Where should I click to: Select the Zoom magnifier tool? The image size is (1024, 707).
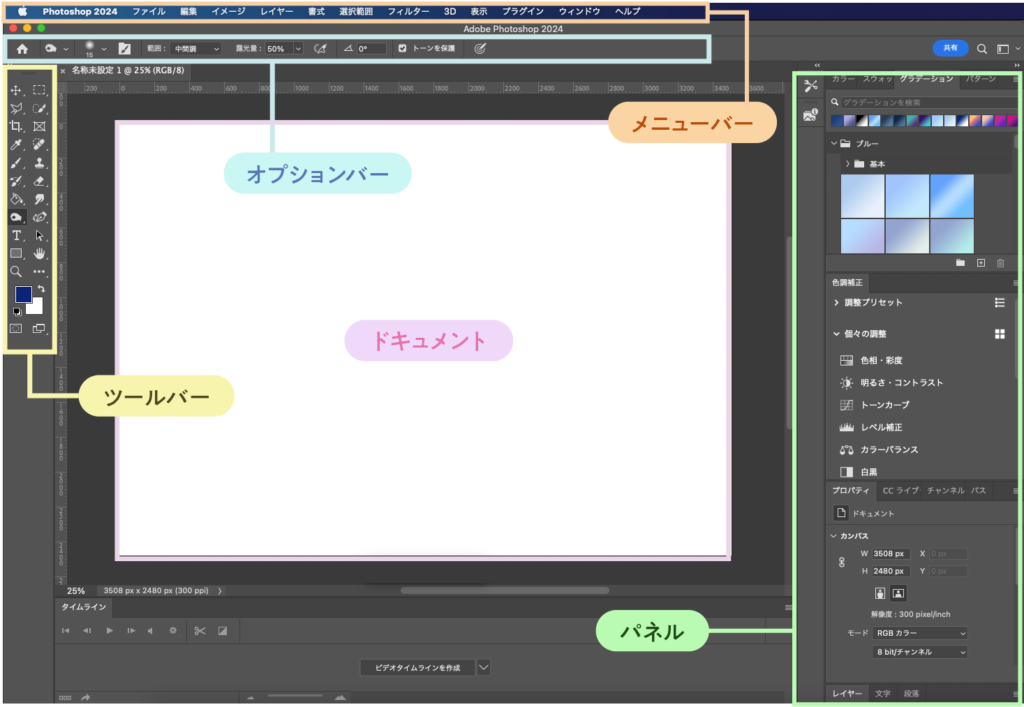coord(16,272)
